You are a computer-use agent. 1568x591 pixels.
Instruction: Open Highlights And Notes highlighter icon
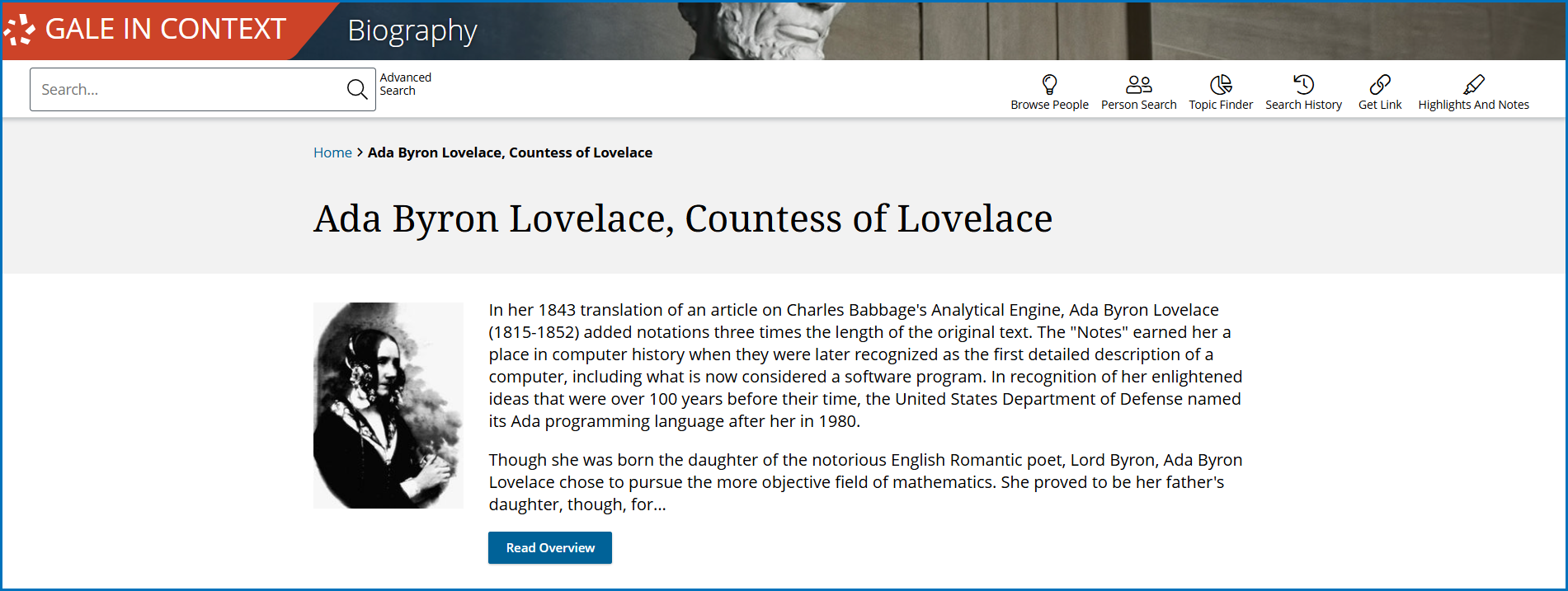[1473, 84]
